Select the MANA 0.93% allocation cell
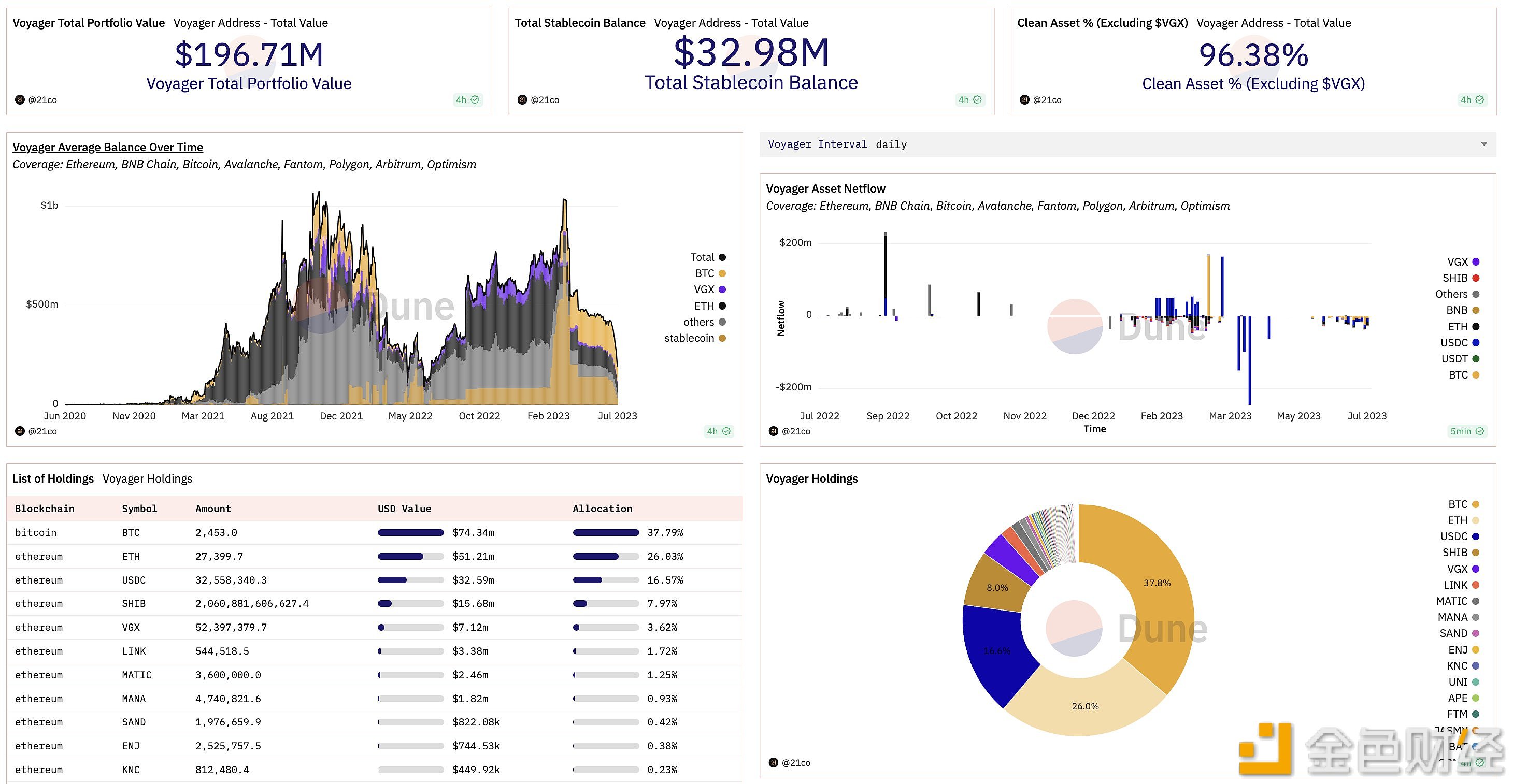 click(x=662, y=699)
